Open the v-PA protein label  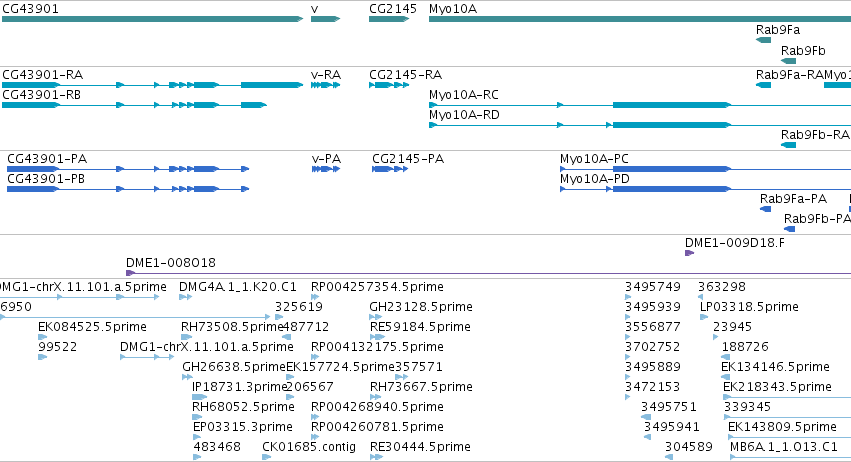click(326, 159)
